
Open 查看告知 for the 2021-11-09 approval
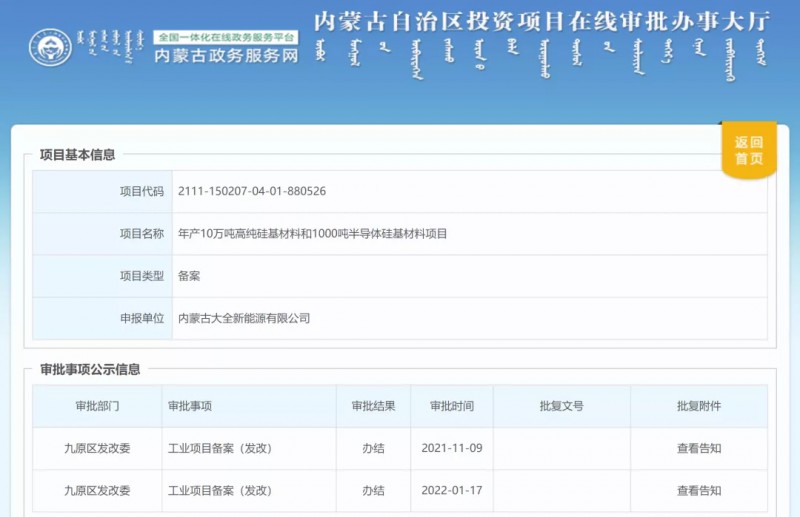tap(699, 448)
